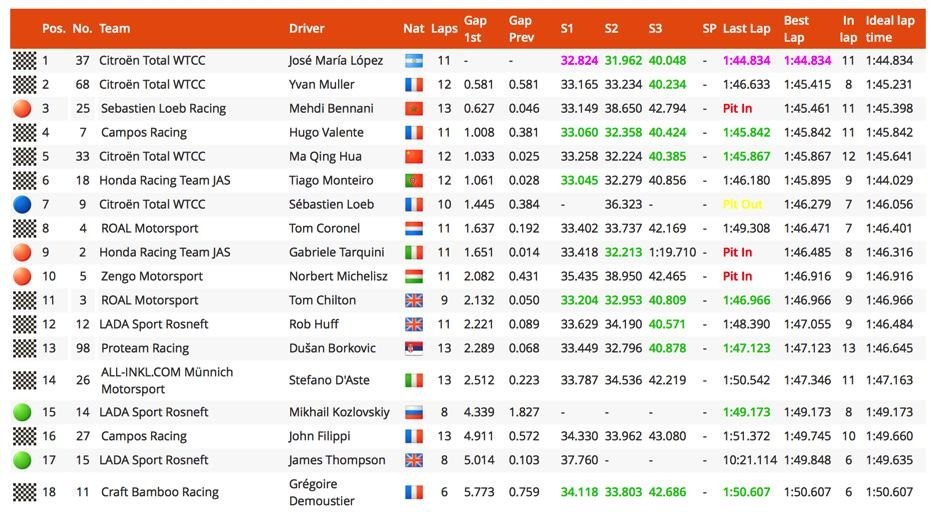Select the Best Lap column header
Image resolution: width=933 pixels, height=512 pixels.
coord(796,29)
